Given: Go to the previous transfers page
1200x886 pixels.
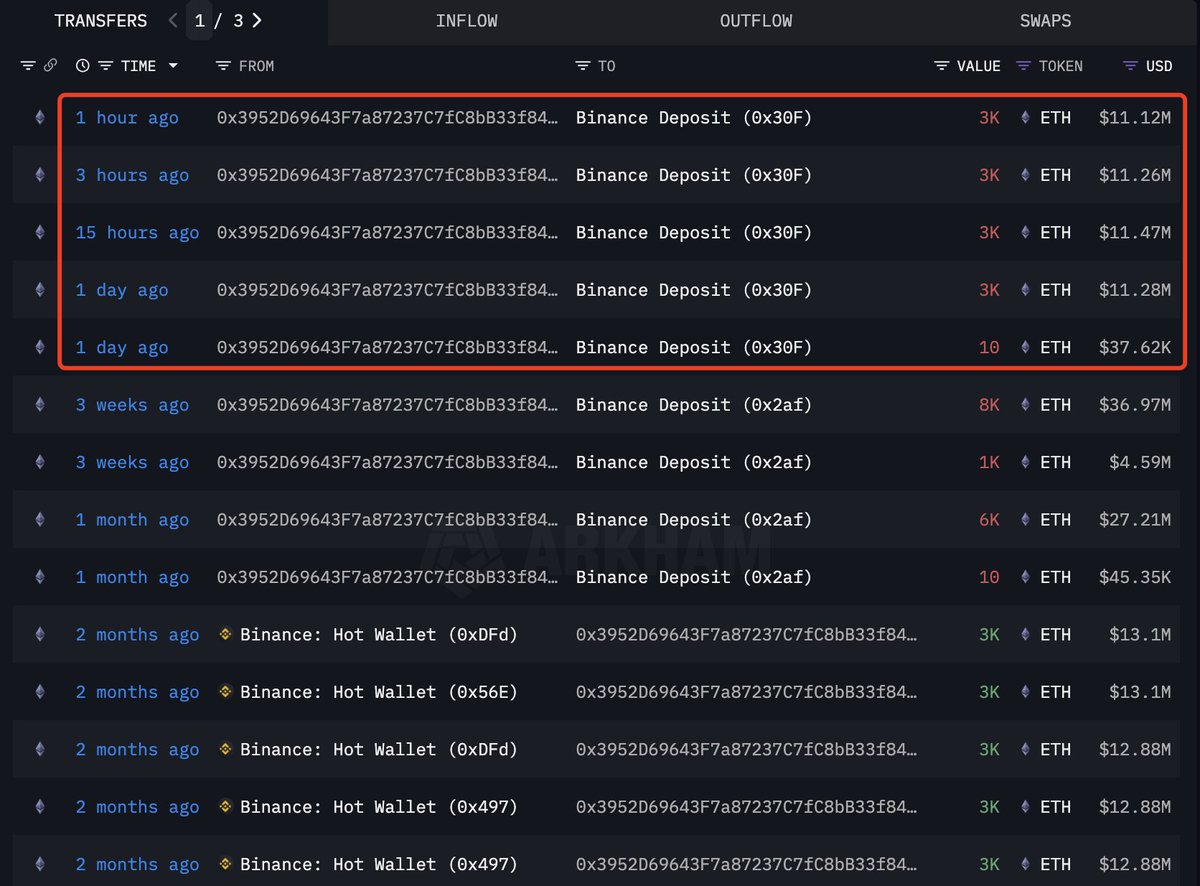Looking at the screenshot, I should pyautogui.click(x=173, y=20).
